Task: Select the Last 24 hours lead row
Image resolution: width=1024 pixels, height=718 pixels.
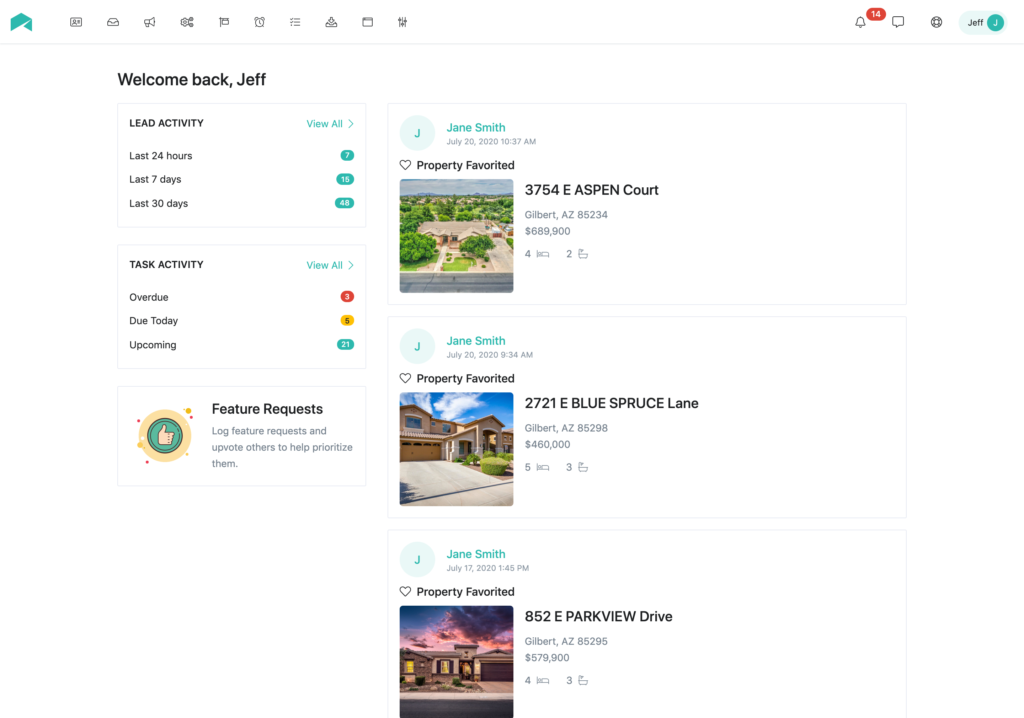Action: click(x=161, y=156)
